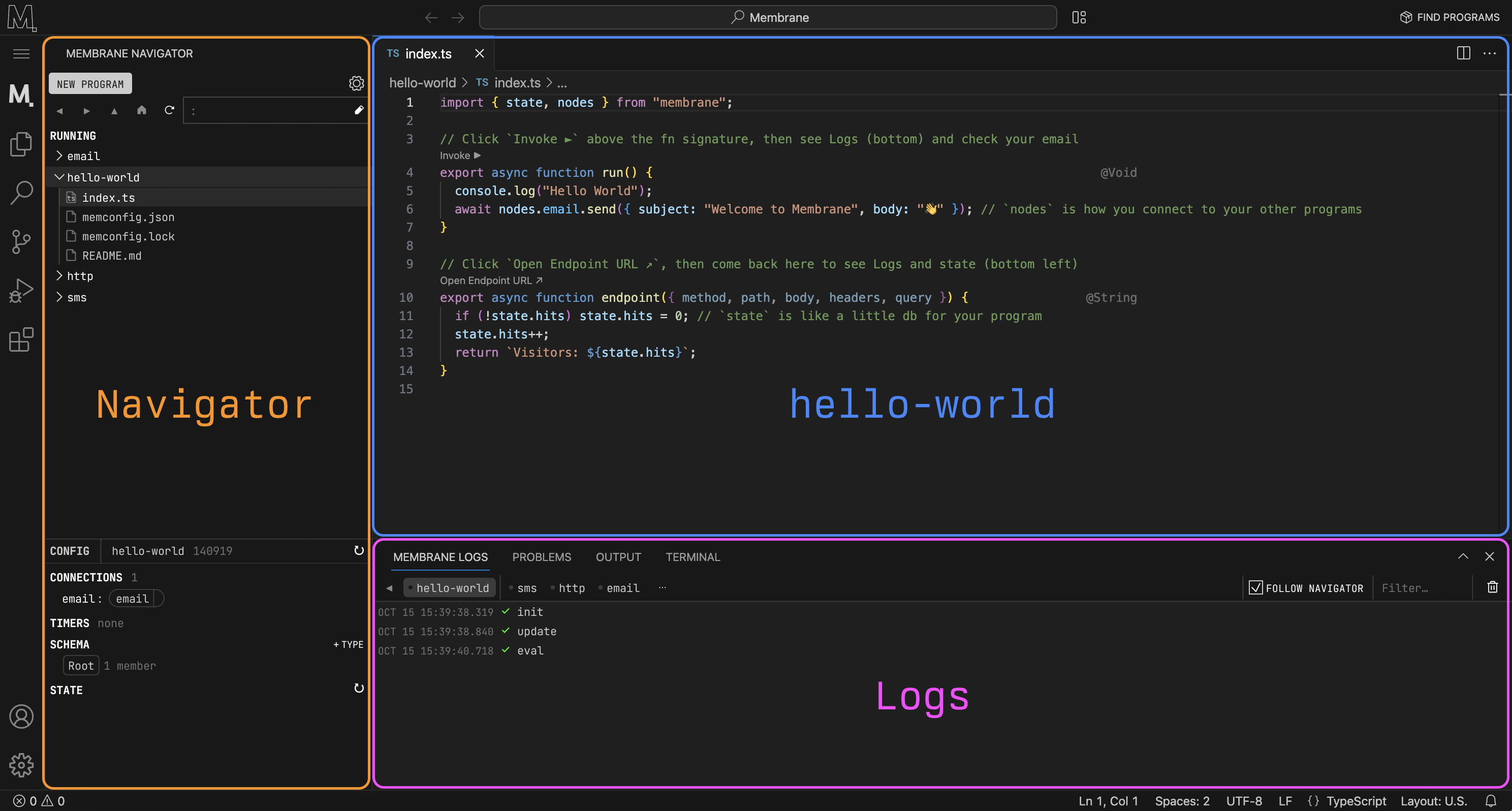Screen dimensions: 1512x811
Task: Switch to Membrane Logs tab
Action: click(440, 557)
